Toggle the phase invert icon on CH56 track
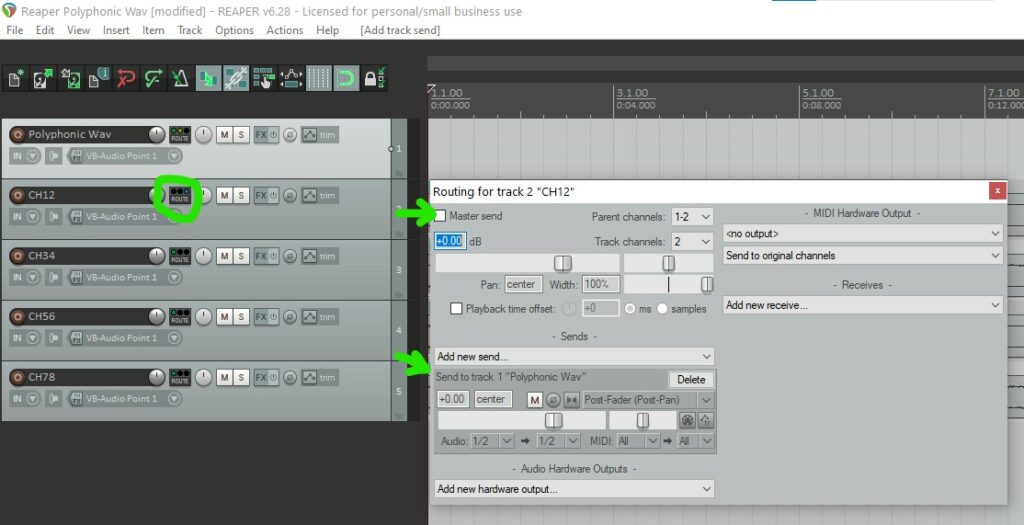This screenshot has height=525, width=1024. [x=290, y=317]
